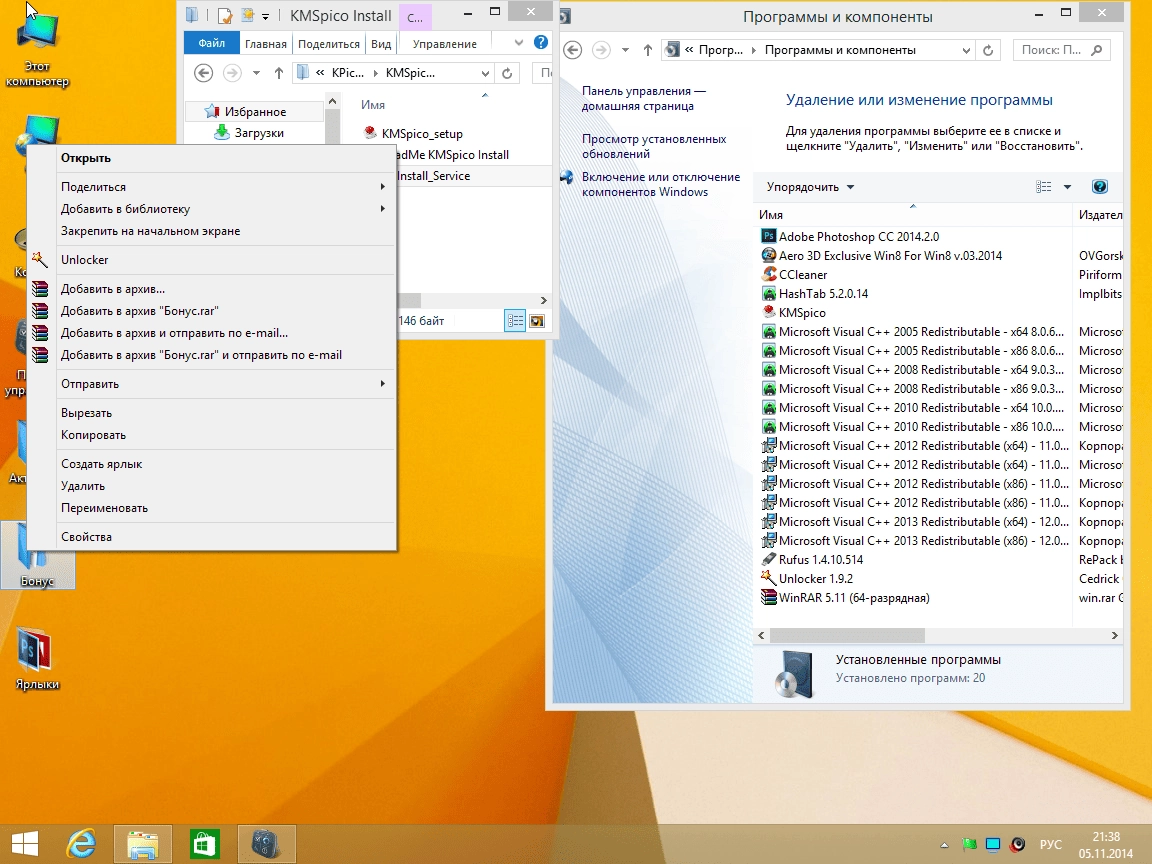Click the Поиск search field in Programs window
The height and width of the screenshot is (864, 1152).
[1061, 50]
